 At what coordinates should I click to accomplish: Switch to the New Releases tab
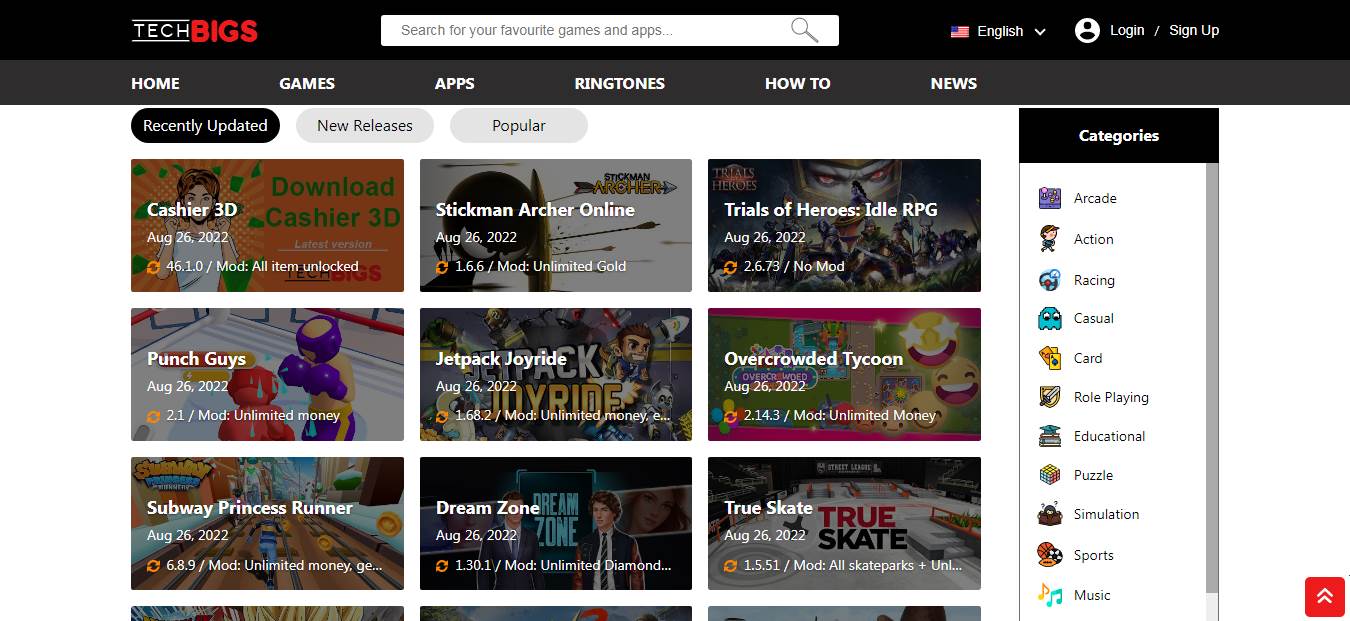(365, 126)
